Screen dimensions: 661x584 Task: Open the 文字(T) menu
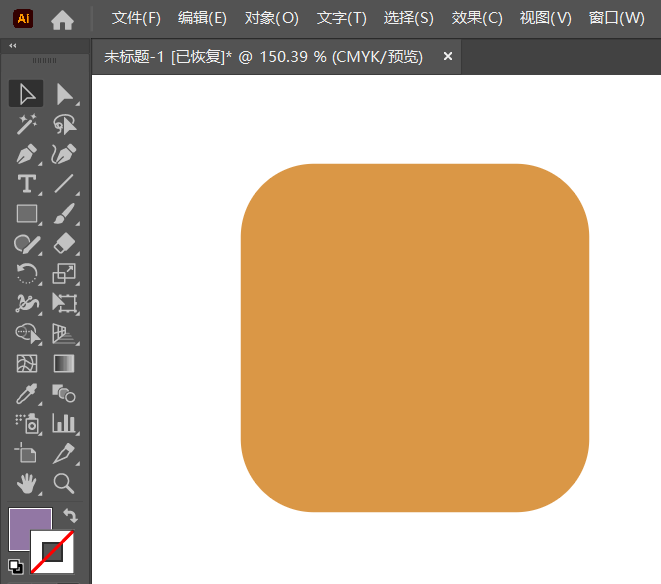[341, 18]
